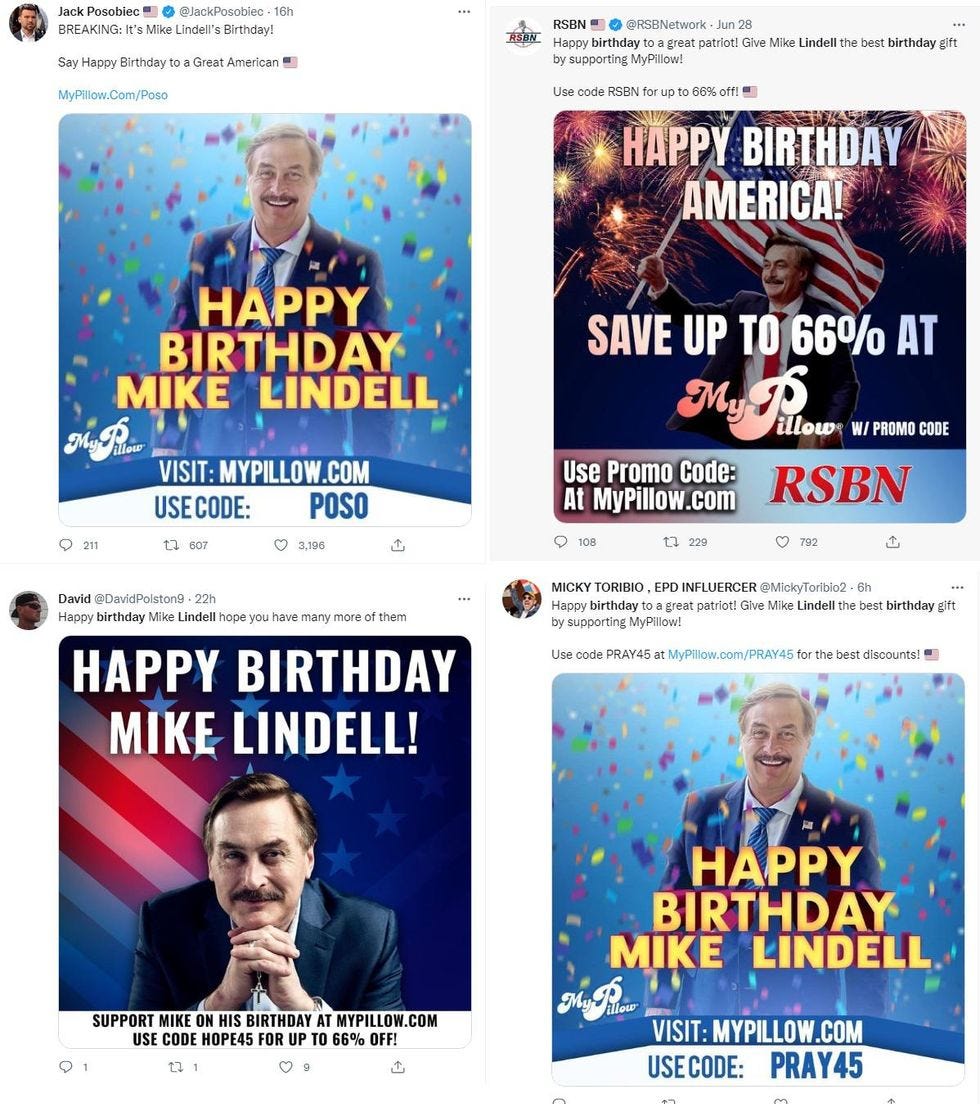Image resolution: width=980 pixels, height=1104 pixels.
Task: Share the RSBN tweet via share icon
Action: tap(893, 541)
